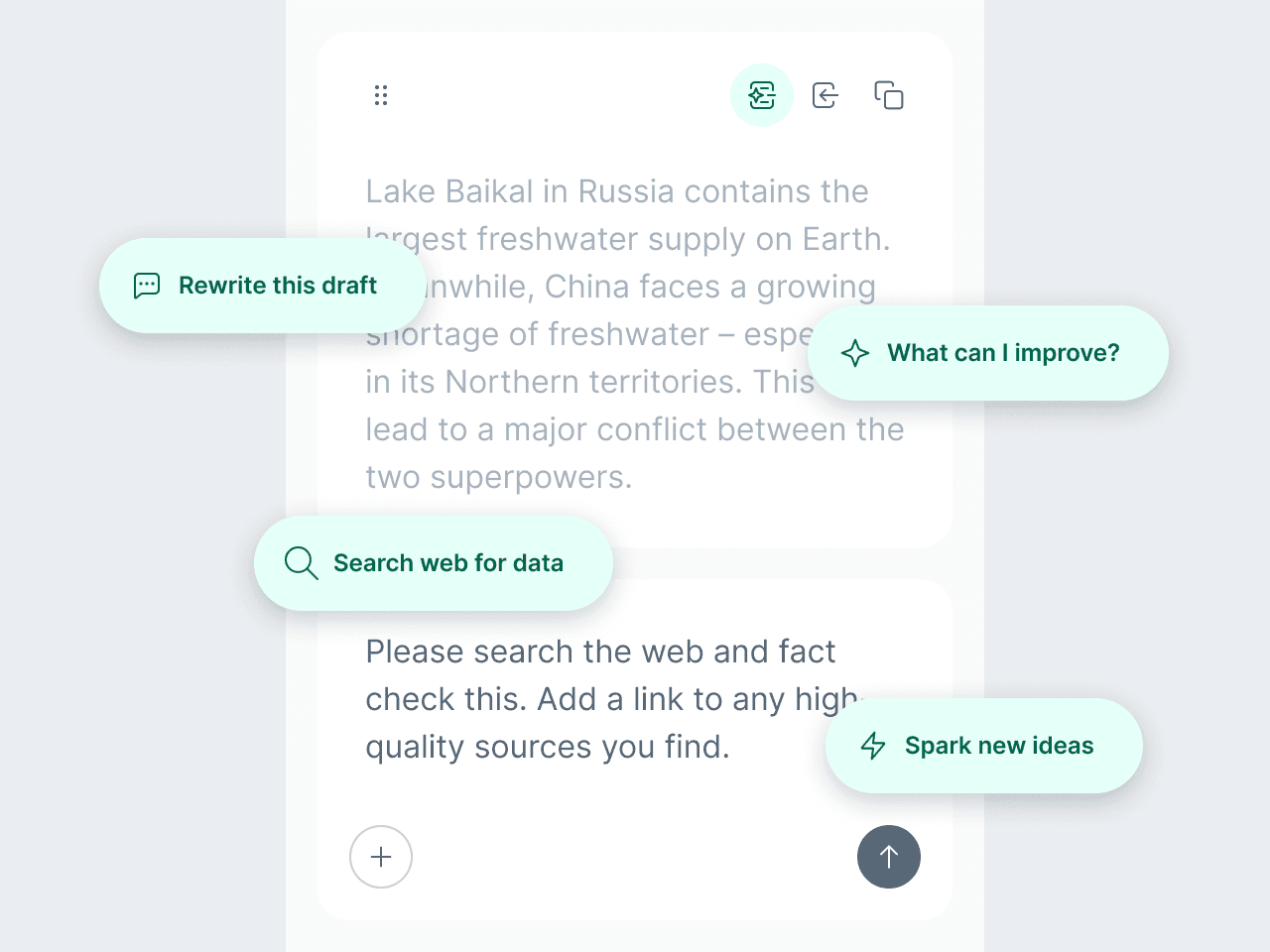Screen dimensions: 1270x952
Task: Choose the "What can I improve?" suggestion
Action: pyautogui.click(x=1002, y=353)
